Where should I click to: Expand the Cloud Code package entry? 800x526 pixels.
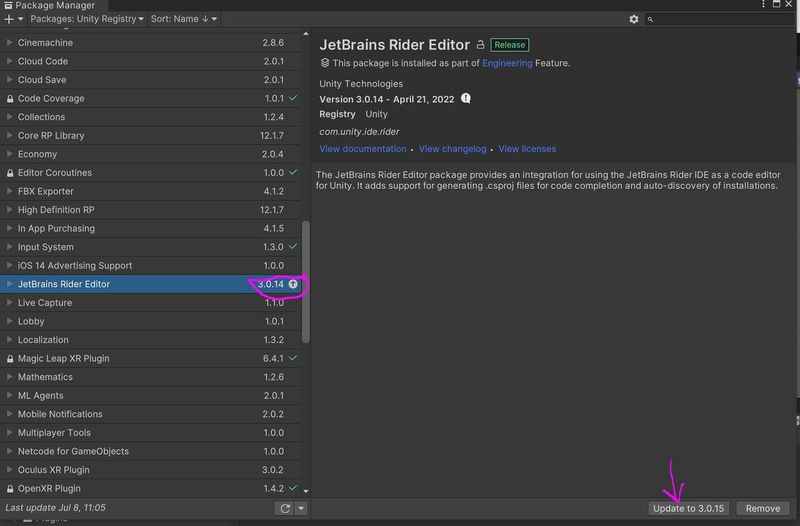[9, 61]
